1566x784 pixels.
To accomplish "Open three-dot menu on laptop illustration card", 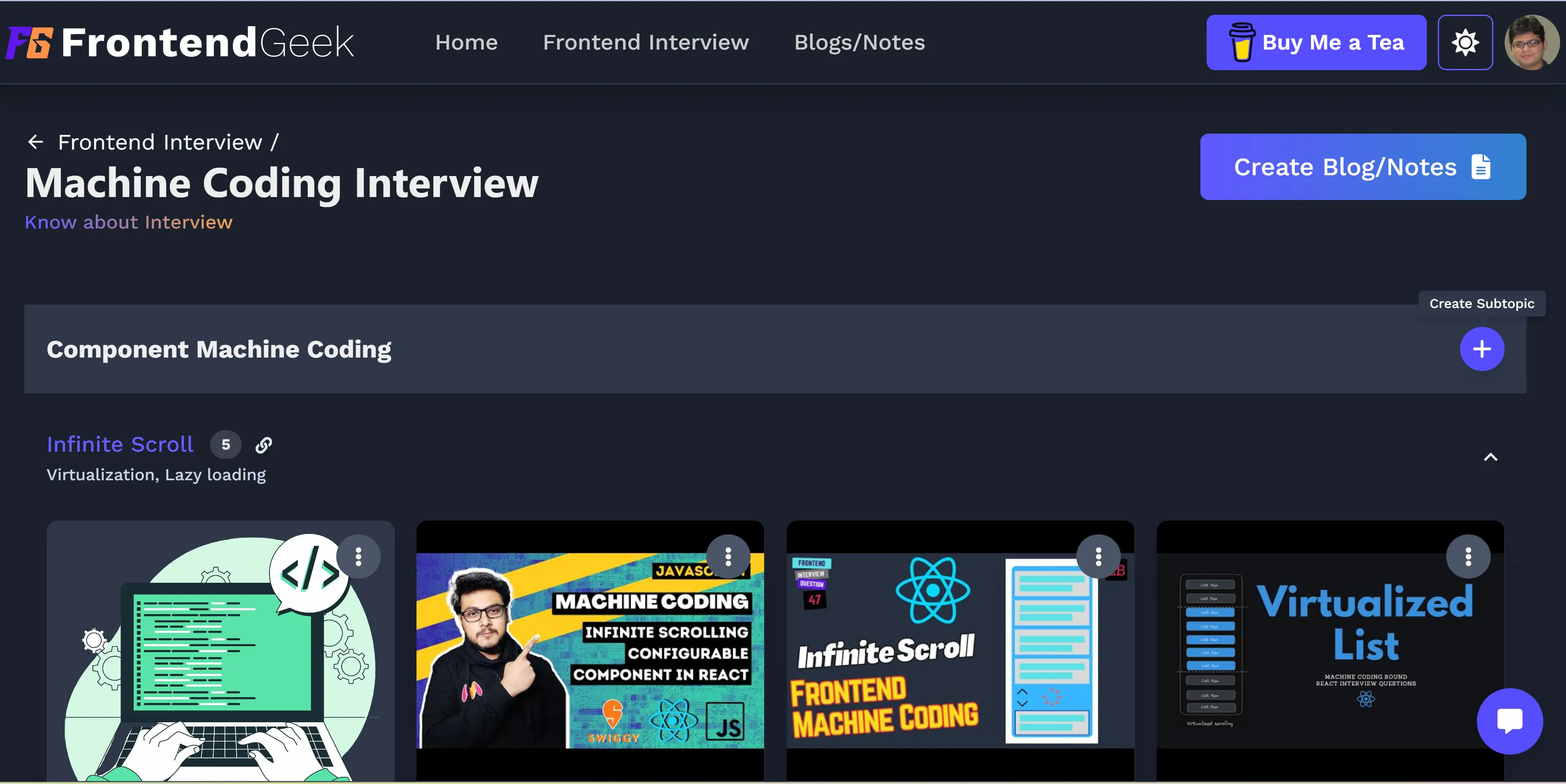I will click(x=359, y=556).
